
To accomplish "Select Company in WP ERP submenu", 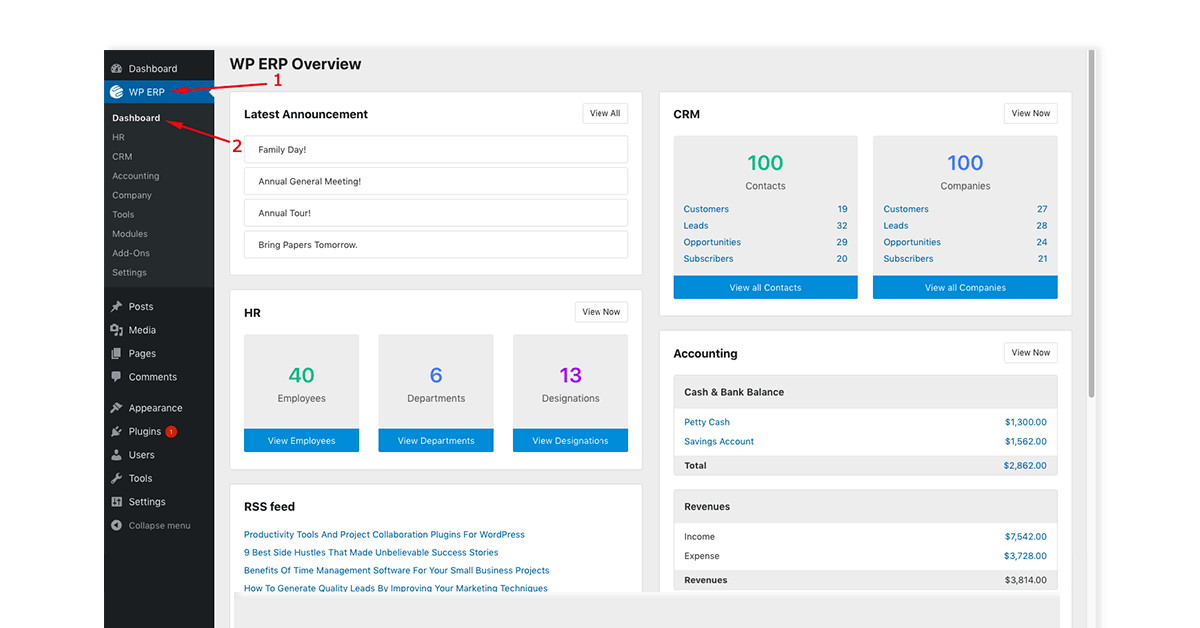I will pyautogui.click(x=132, y=196).
